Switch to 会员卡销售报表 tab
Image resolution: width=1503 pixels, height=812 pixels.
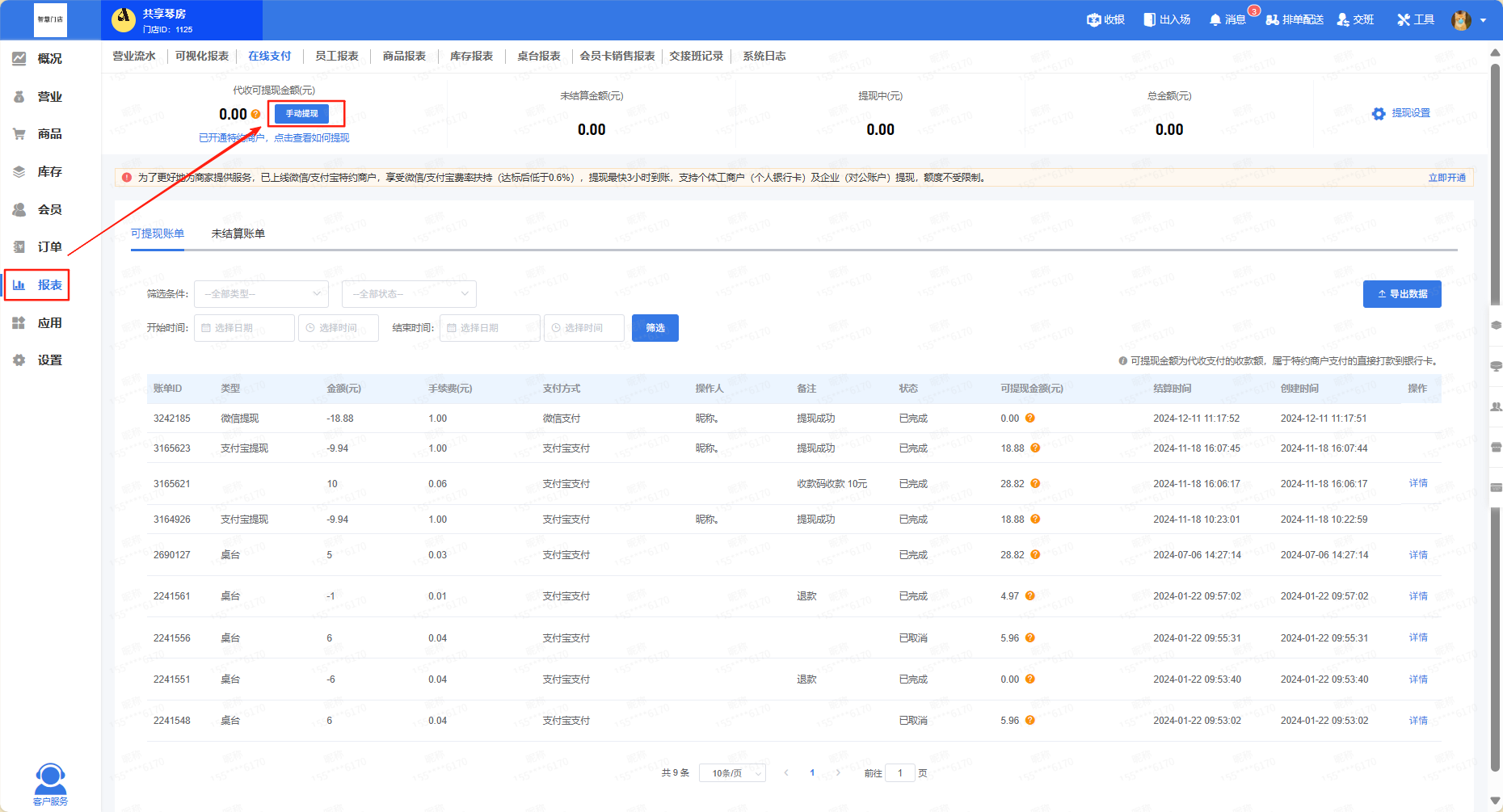[617, 57]
